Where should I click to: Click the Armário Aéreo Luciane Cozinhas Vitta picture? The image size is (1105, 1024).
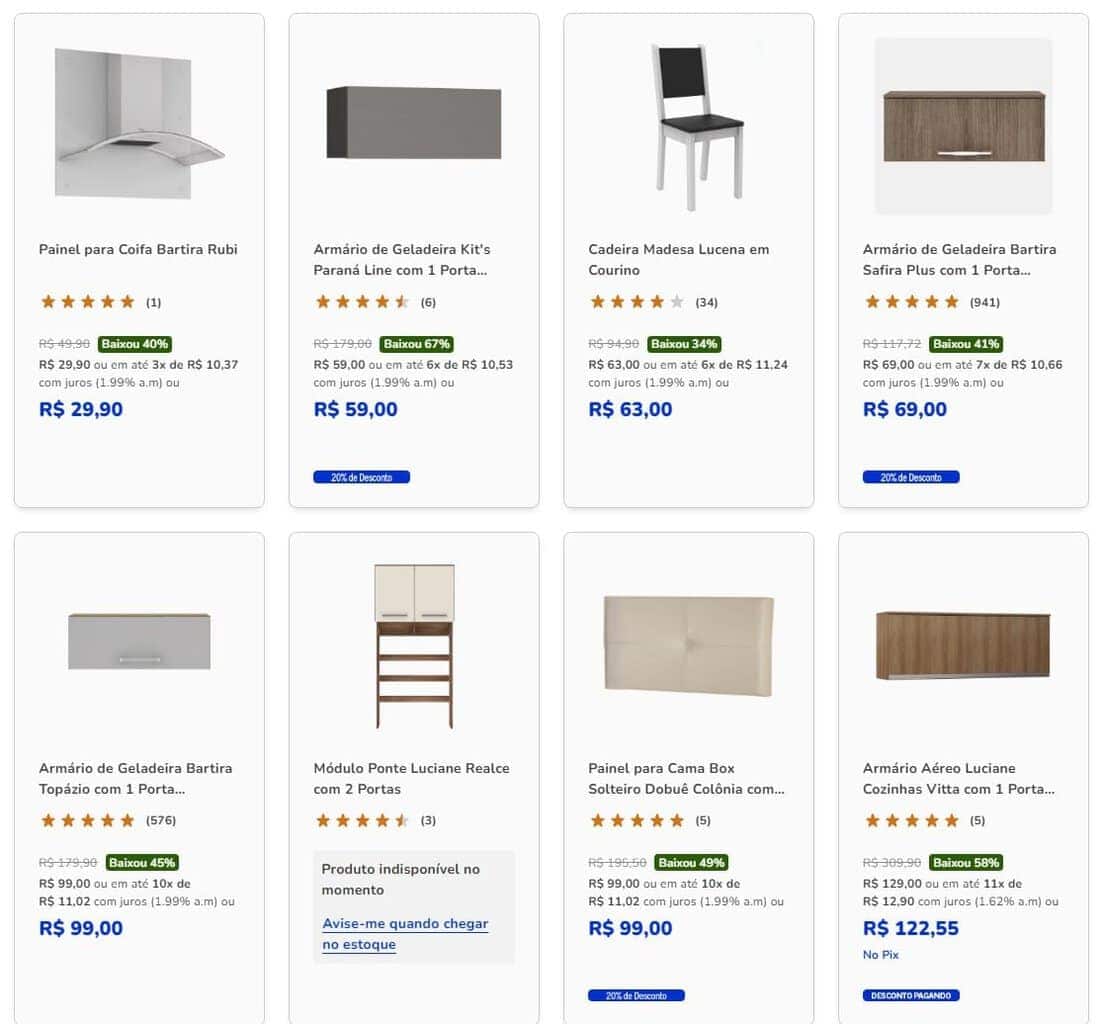pyautogui.click(x=963, y=645)
